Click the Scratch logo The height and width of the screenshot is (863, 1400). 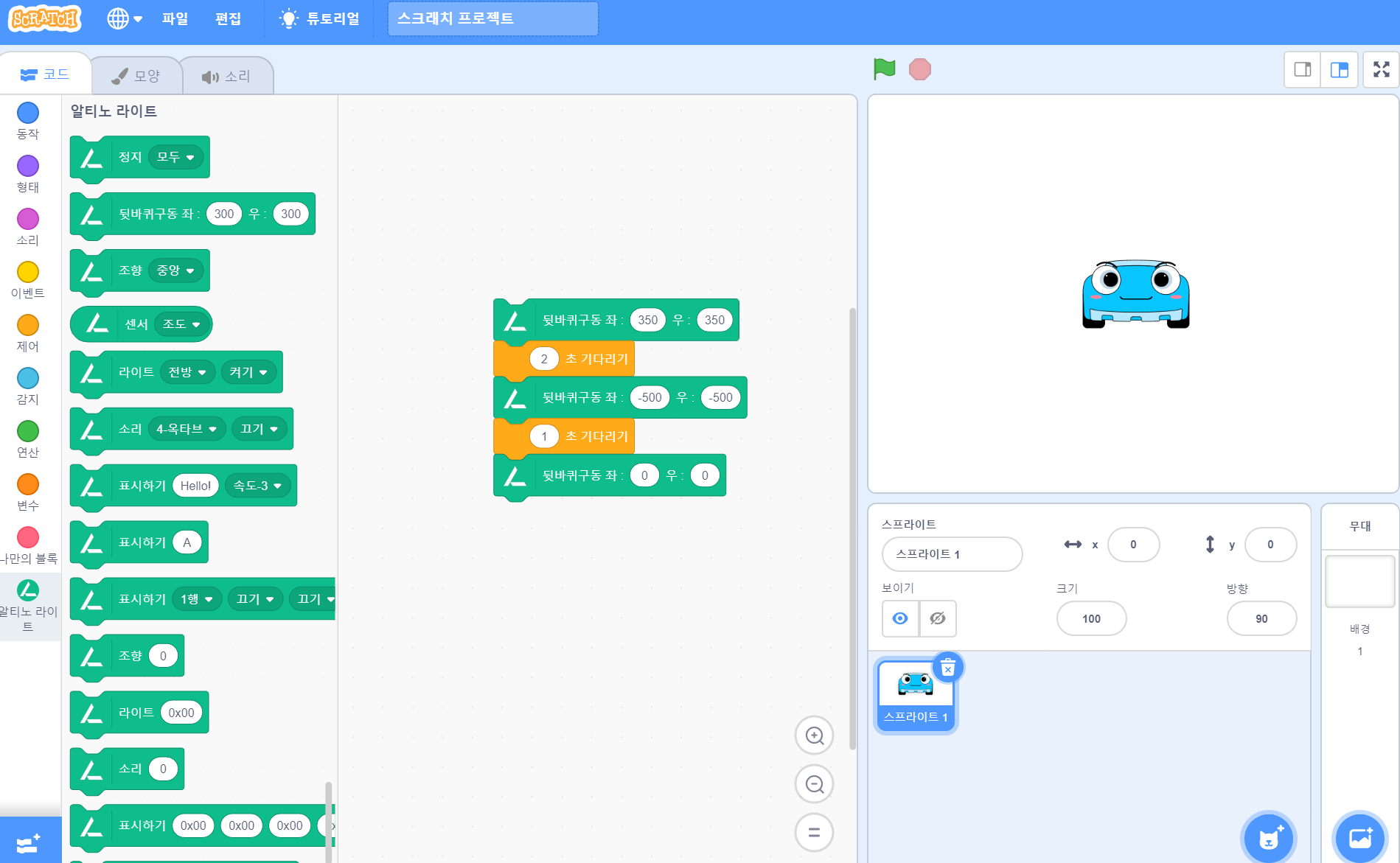[x=45, y=18]
